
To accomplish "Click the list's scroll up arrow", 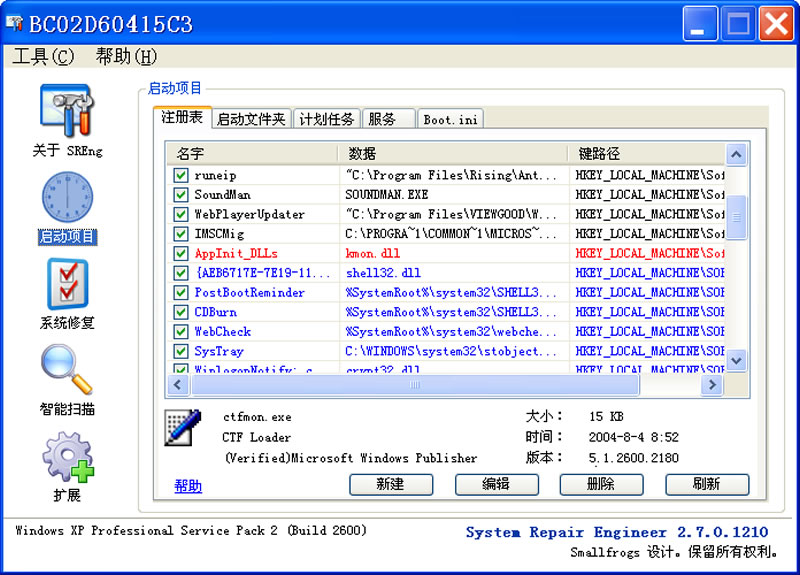I will tap(736, 154).
